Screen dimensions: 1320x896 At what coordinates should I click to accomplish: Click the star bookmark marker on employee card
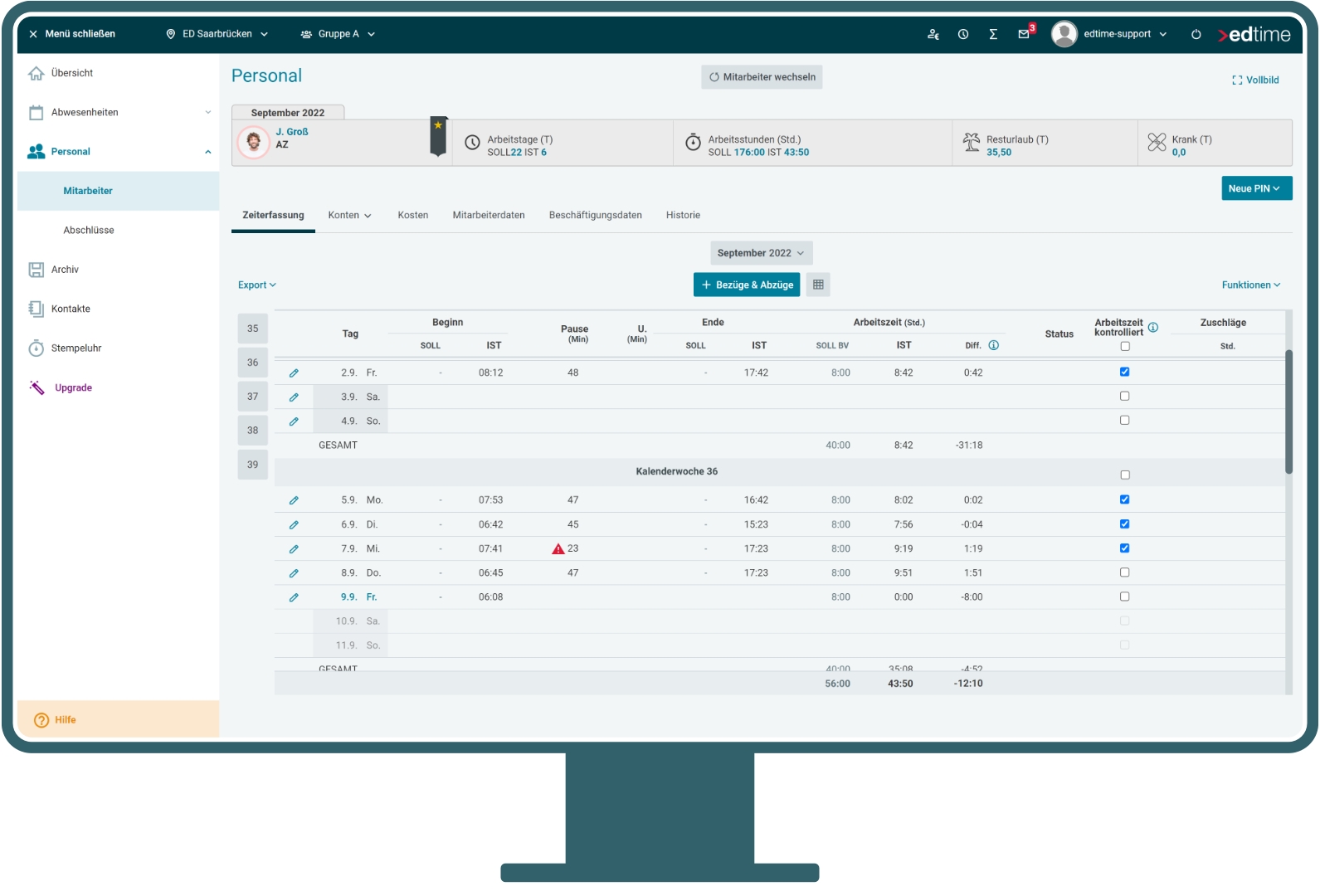[x=438, y=136]
